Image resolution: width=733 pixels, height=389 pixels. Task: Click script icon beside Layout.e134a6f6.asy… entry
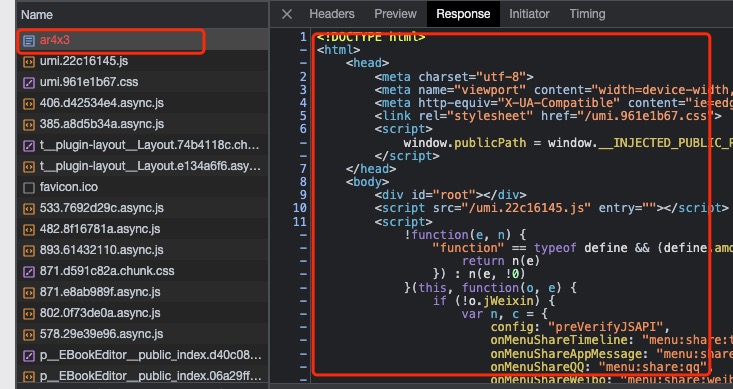point(29,167)
